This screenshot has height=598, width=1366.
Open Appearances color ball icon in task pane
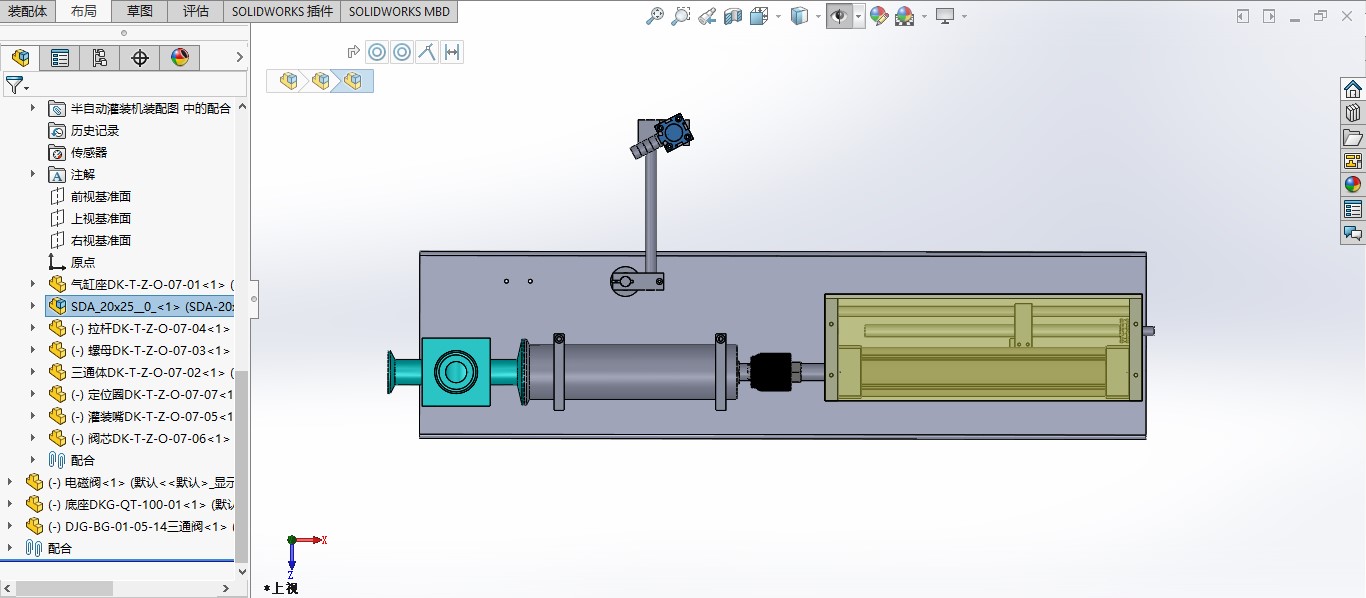1353,185
